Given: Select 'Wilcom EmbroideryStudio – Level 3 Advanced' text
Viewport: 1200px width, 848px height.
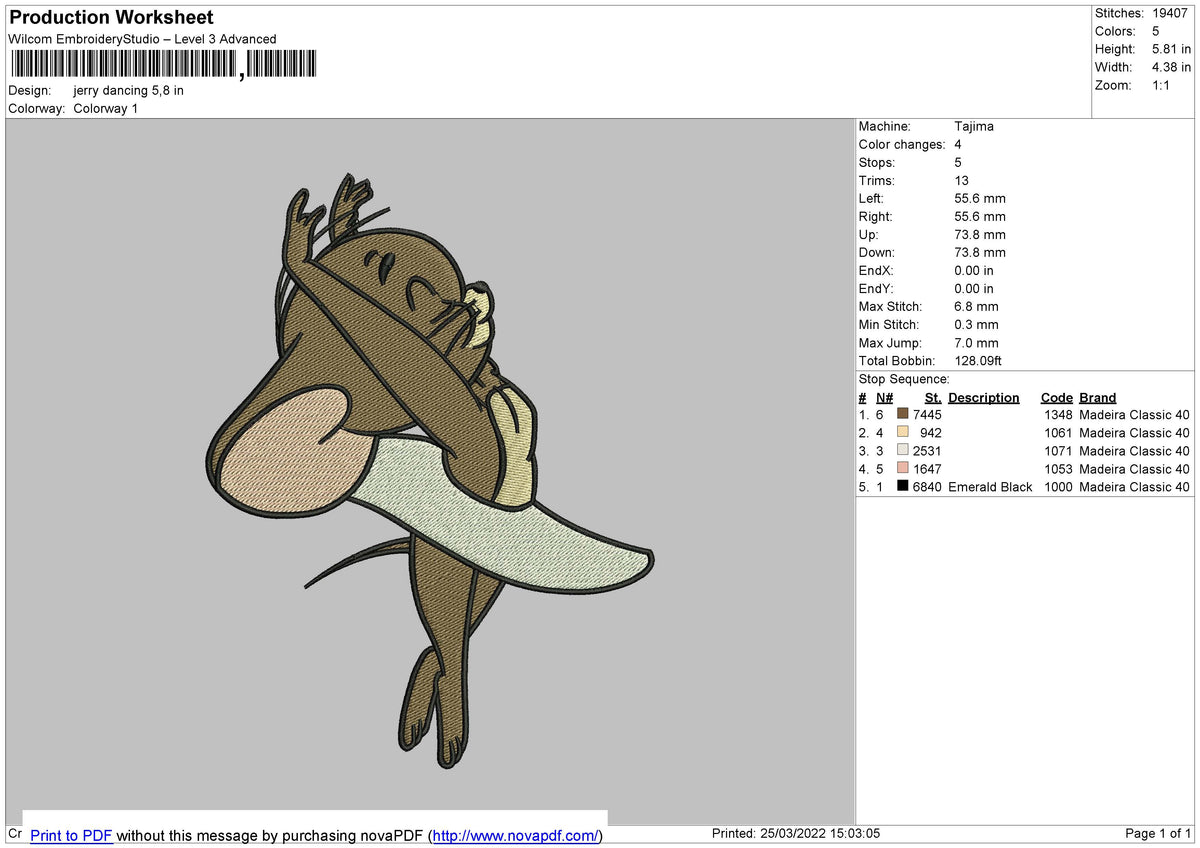Looking at the screenshot, I should pos(142,39).
